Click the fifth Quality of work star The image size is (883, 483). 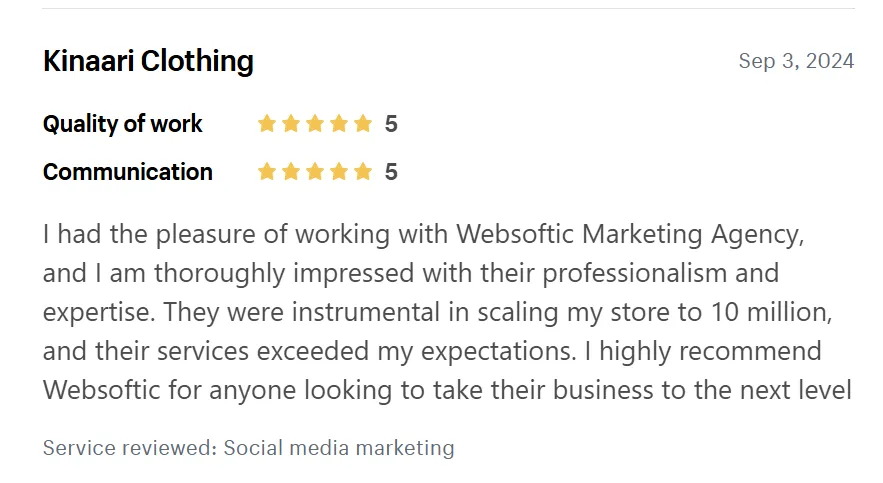[363, 123]
